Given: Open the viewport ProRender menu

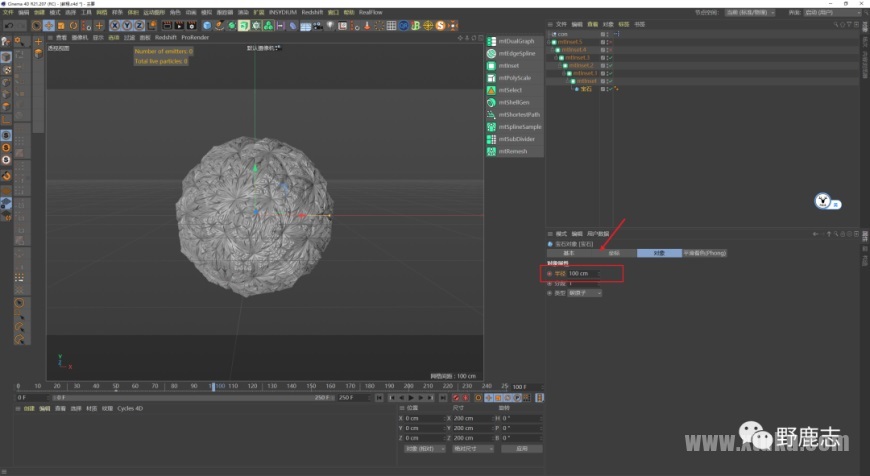Looking at the screenshot, I should tap(195, 38).
